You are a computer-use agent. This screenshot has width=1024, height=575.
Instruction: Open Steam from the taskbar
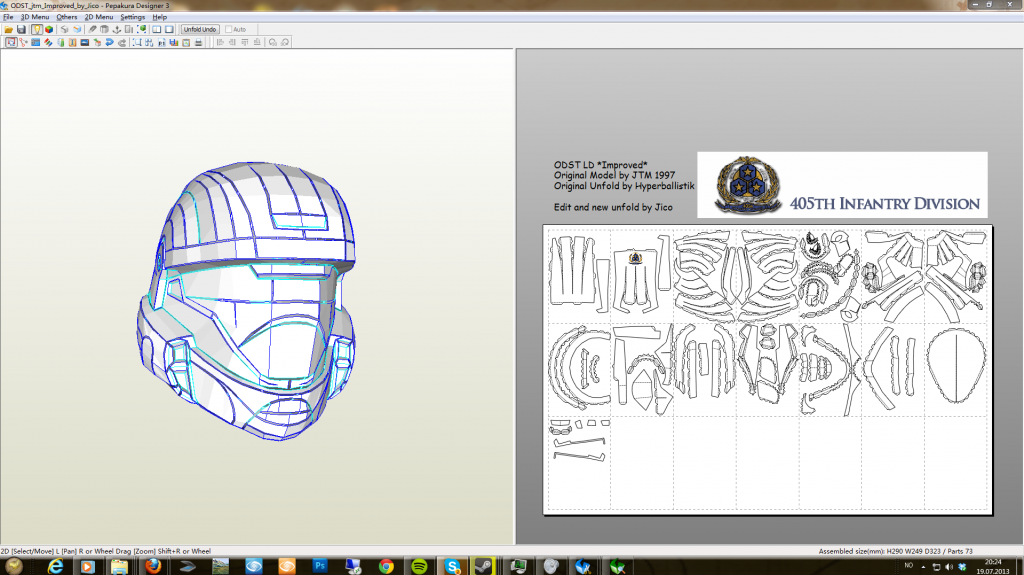click(484, 567)
